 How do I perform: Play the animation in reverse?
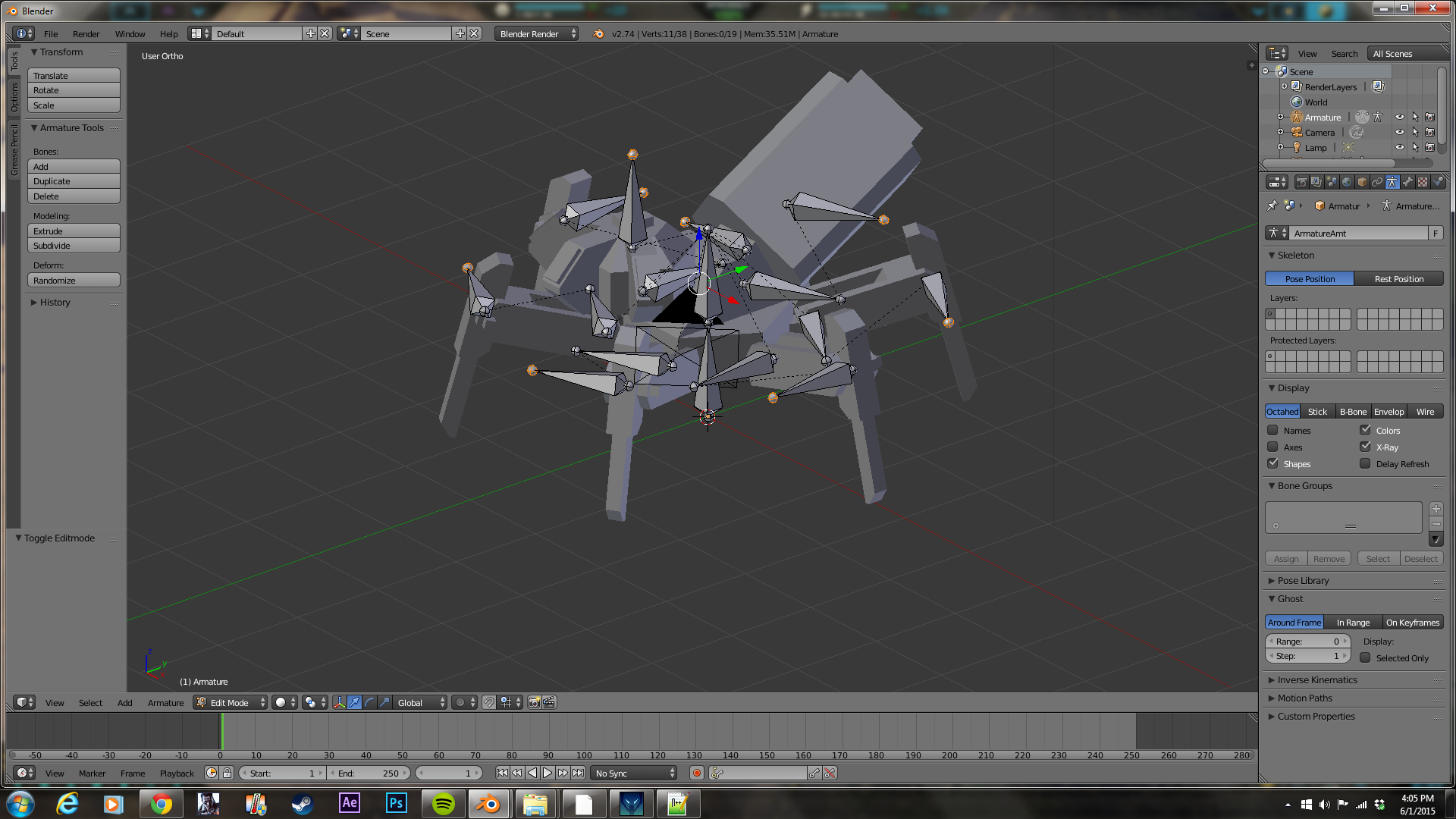coord(532,773)
